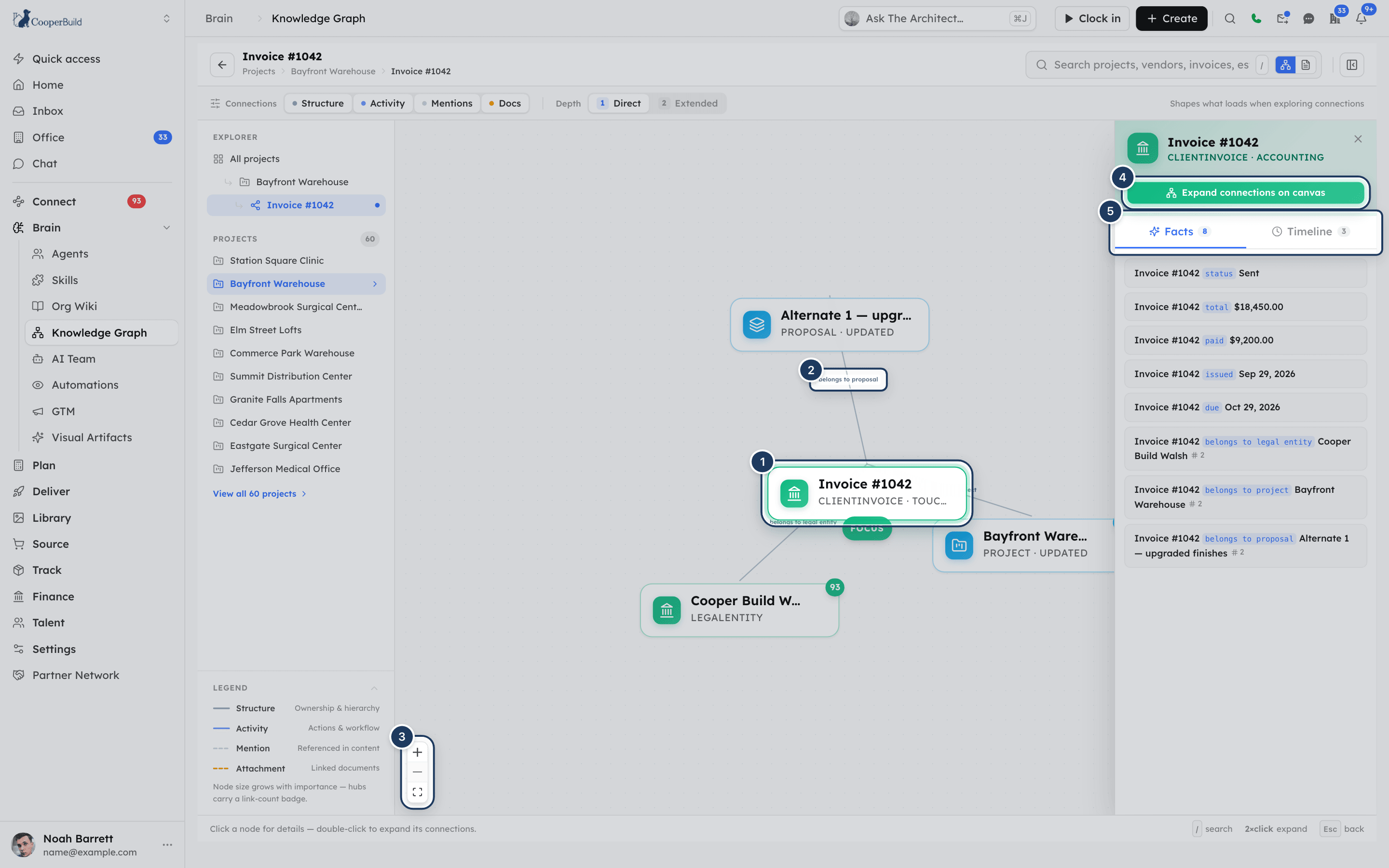Open user menu dots next to Noah Barrett
Screen dimensions: 1389x868
(167, 844)
